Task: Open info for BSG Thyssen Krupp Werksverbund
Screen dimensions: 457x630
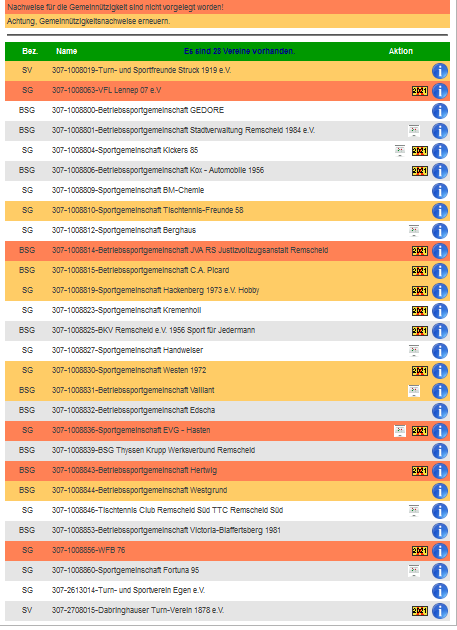Action: pyautogui.click(x=440, y=451)
